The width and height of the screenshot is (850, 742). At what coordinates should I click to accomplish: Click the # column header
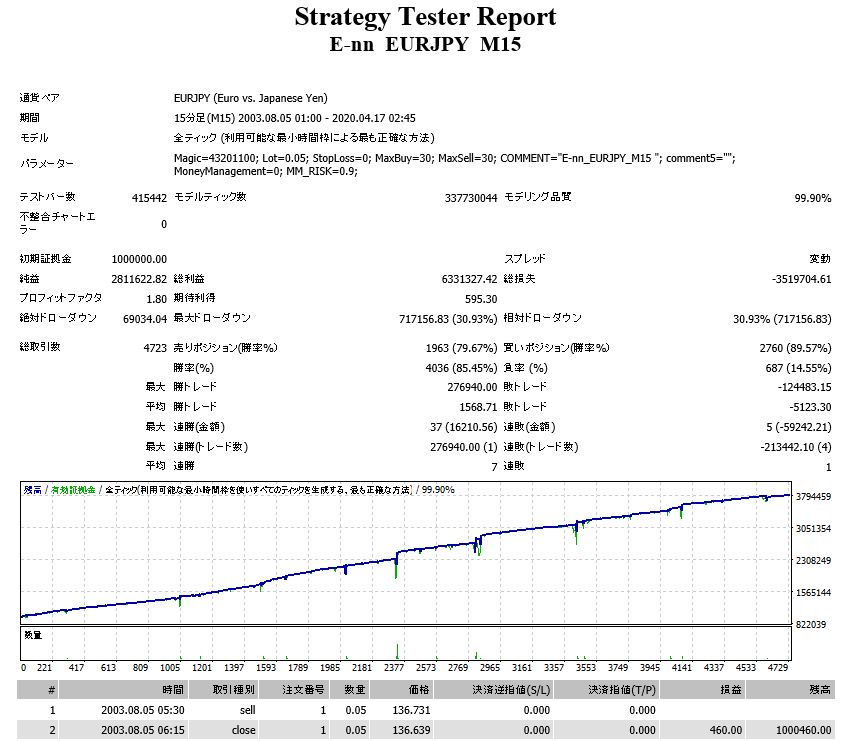[x=37, y=689]
